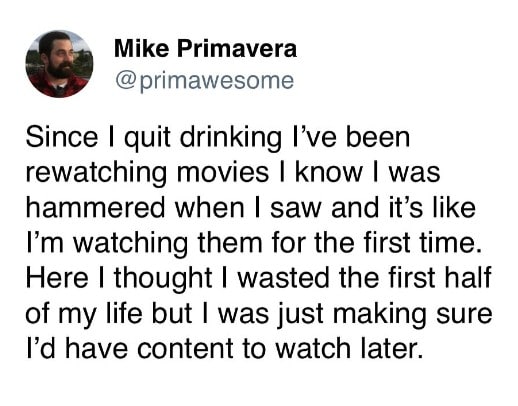Click the @ symbol of the handle
This screenshot has width=518, height=406.
(125, 81)
